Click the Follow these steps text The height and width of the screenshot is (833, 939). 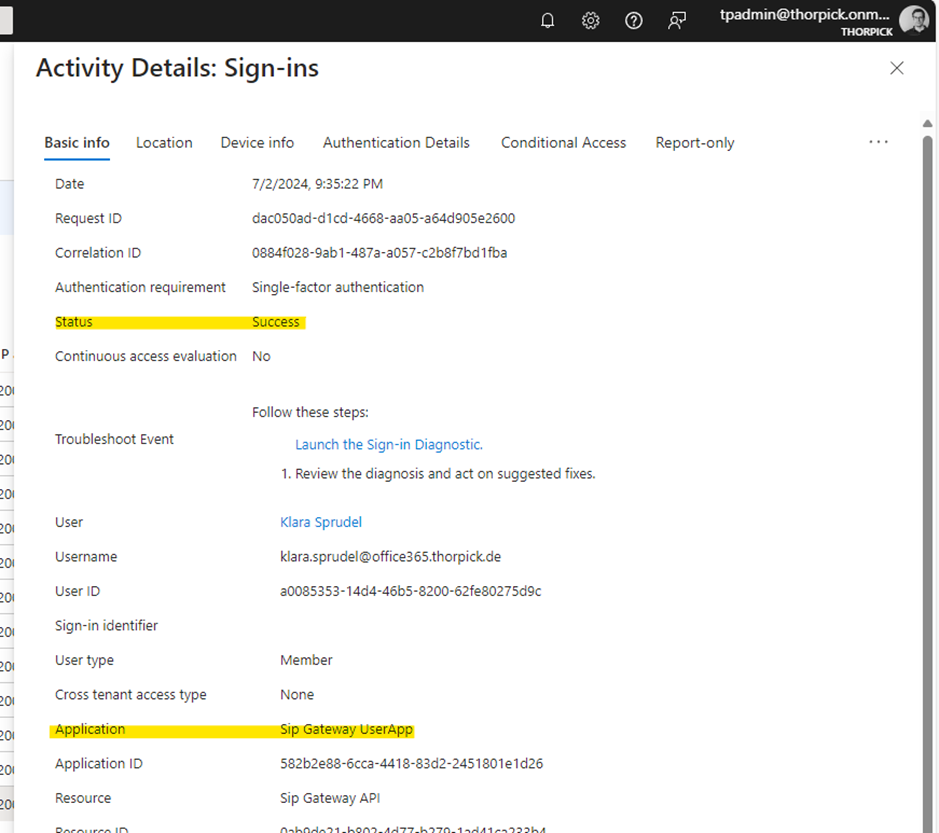[x=310, y=412]
